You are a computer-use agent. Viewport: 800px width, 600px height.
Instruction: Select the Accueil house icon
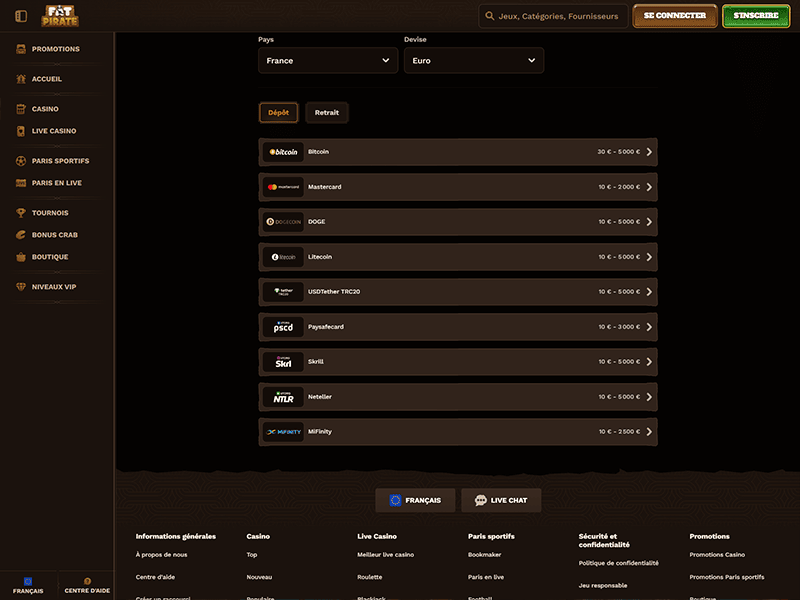(21, 79)
